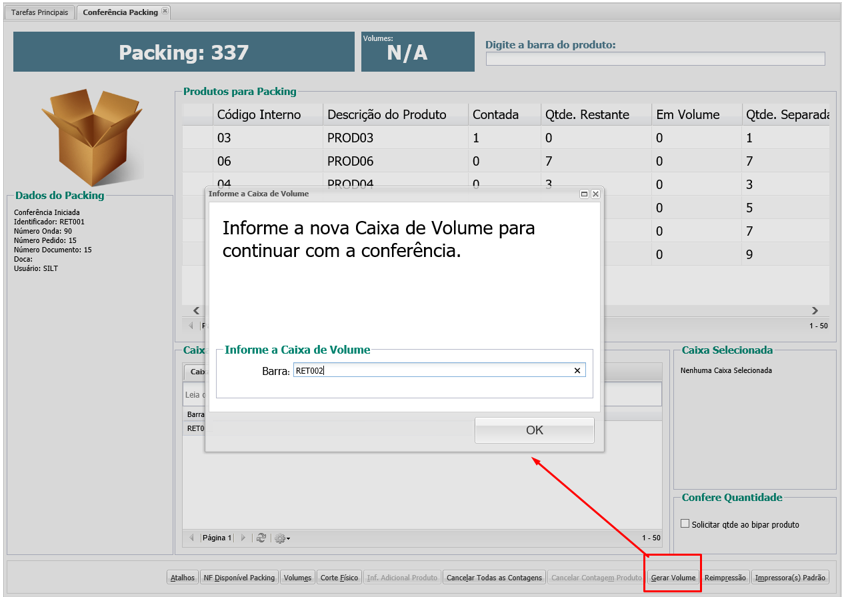Select the PROD03 product row
This screenshot has height=602, width=843.
(x=506, y=138)
